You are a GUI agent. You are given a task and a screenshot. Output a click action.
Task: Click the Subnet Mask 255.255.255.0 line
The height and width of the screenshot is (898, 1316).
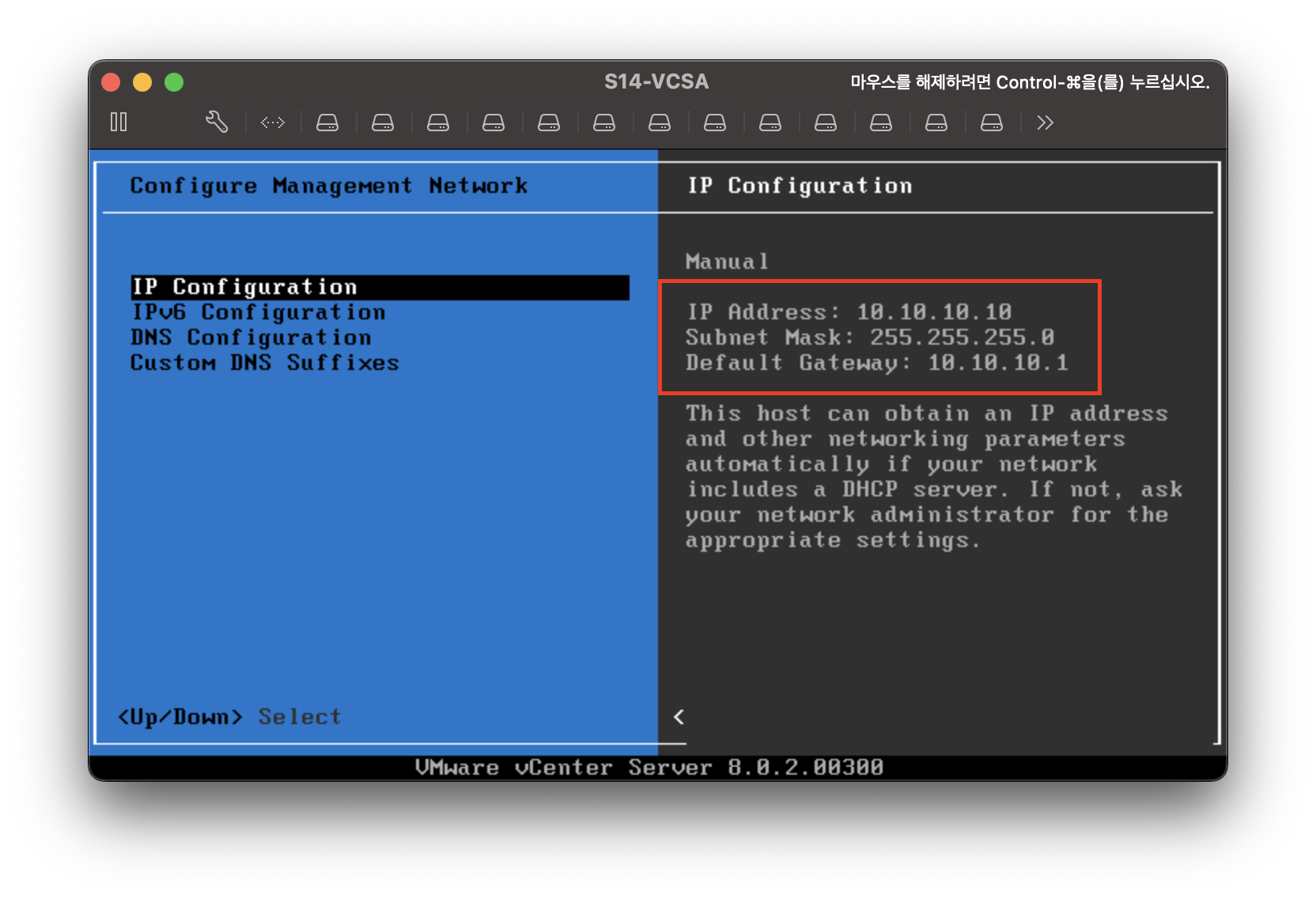click(870, 338)
